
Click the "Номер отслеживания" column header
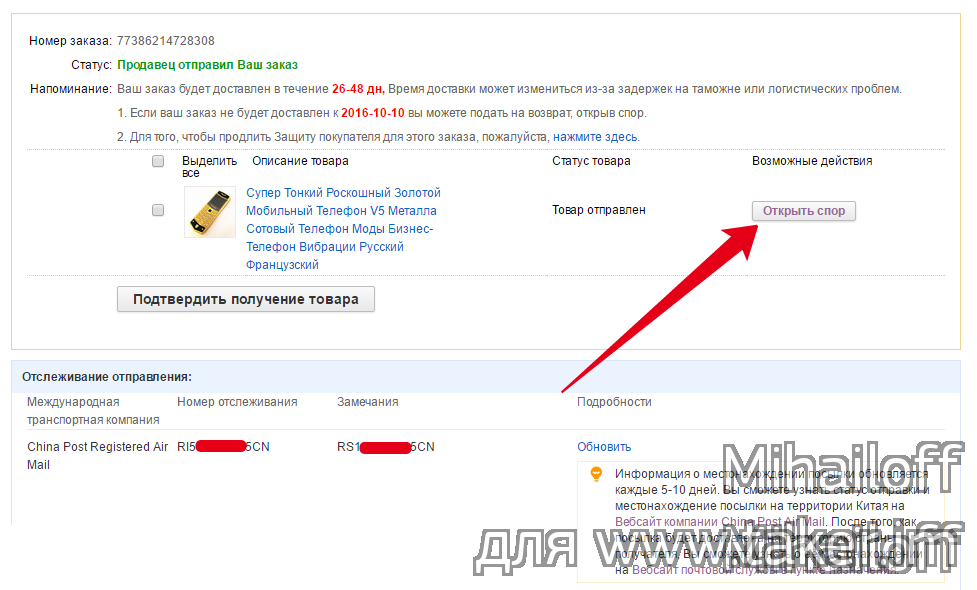pos(237,402)
